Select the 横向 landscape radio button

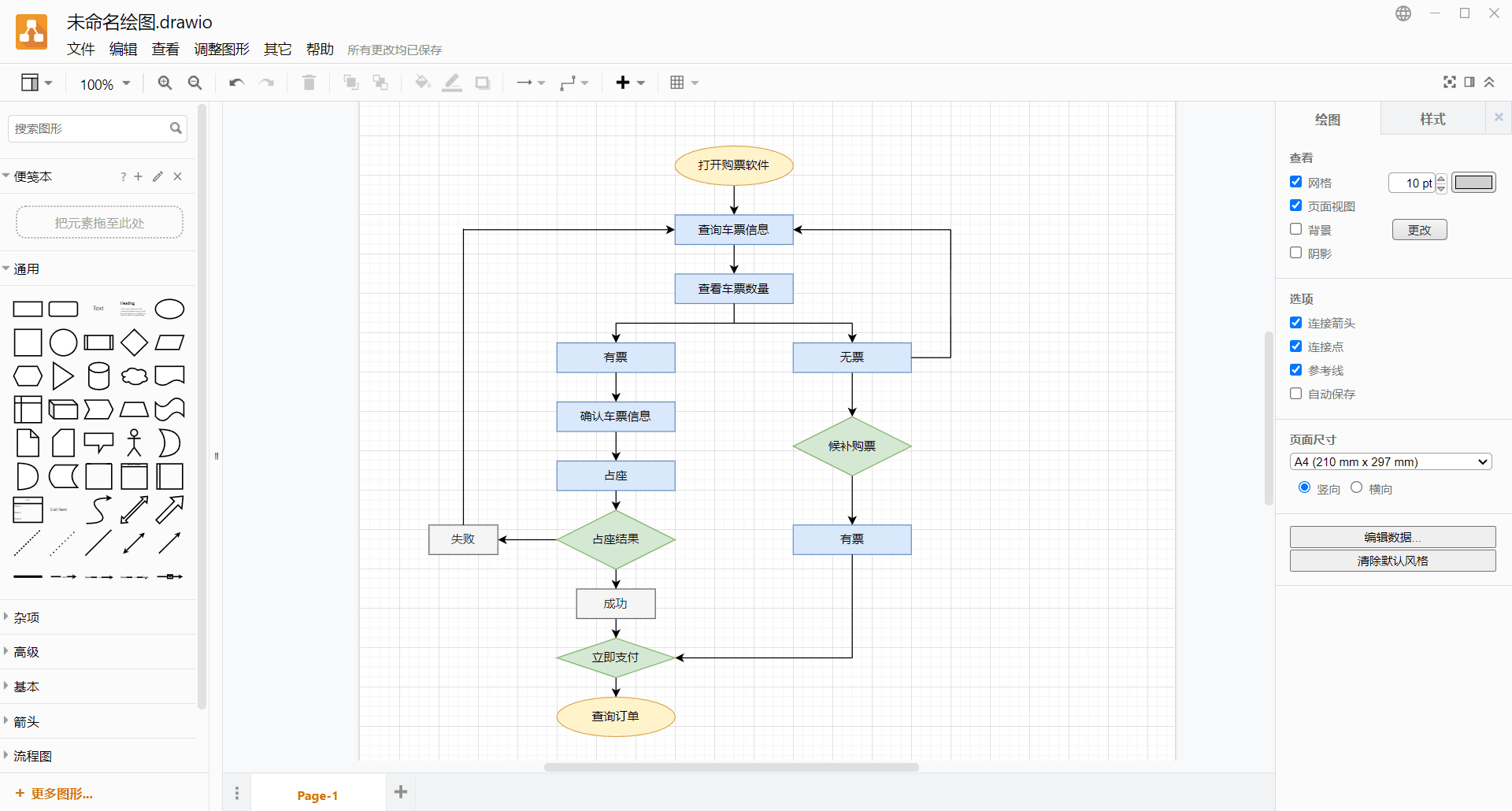[x=1356, y=487]
